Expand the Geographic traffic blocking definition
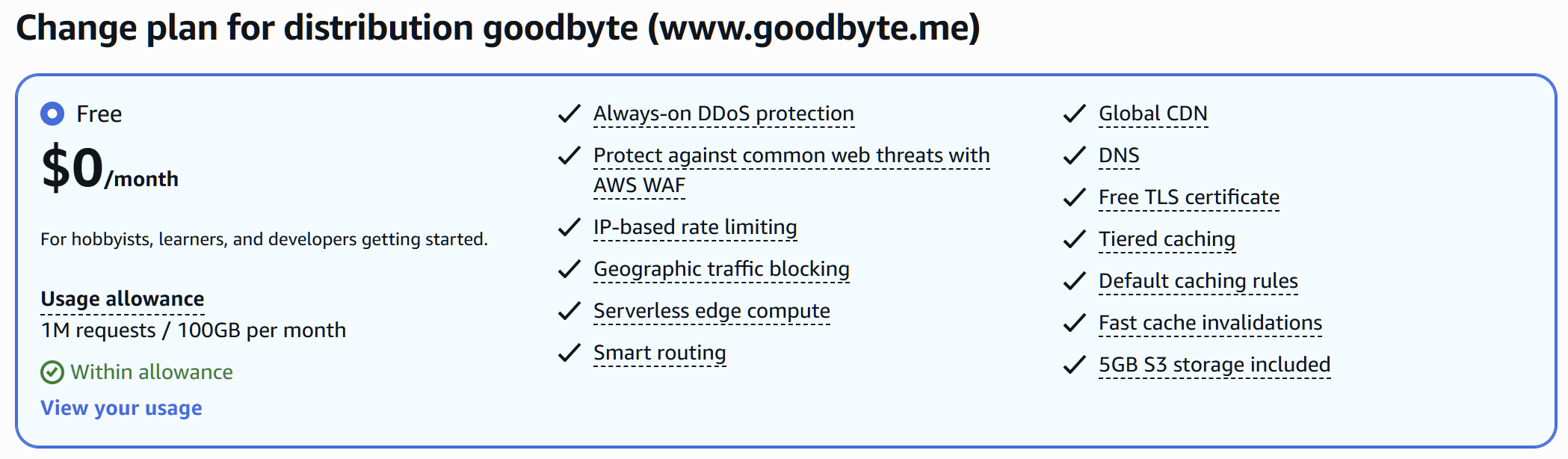The width and height of the screenshot is (1568, 459). (720, 268)
